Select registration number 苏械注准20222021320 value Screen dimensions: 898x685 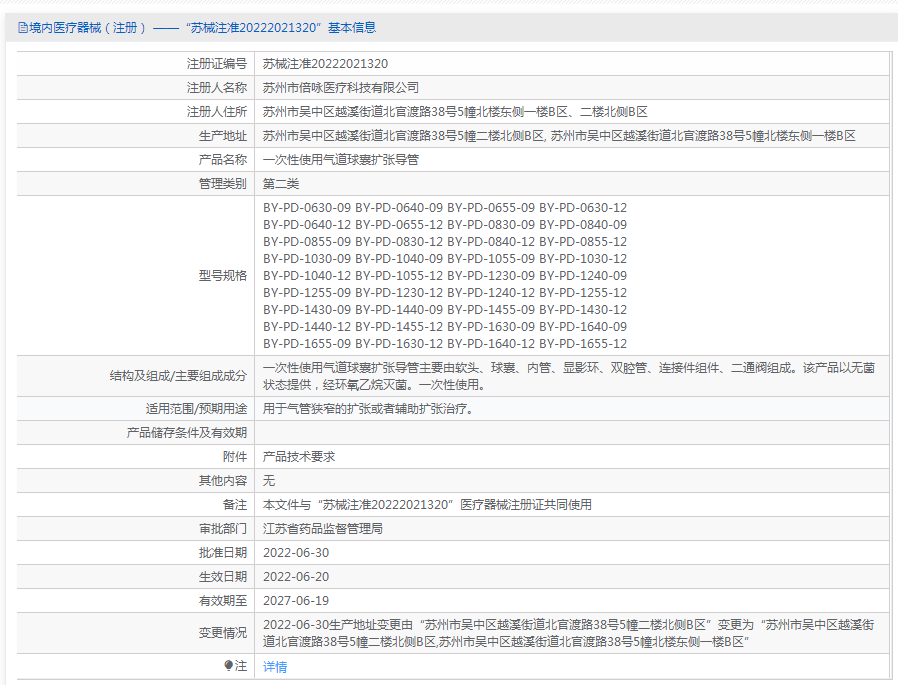[x=325, y=64]
